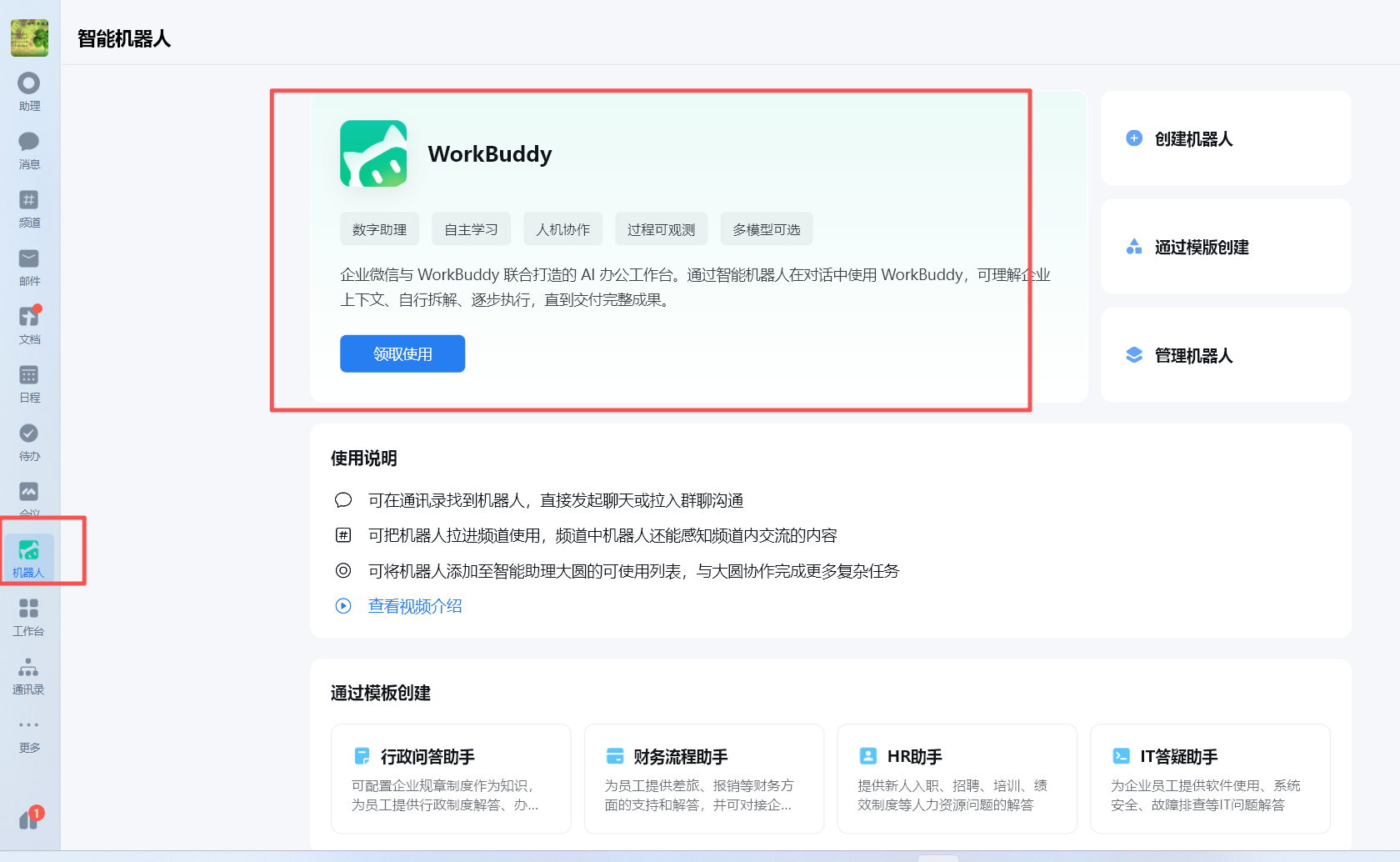Click the 通过模板创建 section heading

pyautogui.click(x=381, y=694)
